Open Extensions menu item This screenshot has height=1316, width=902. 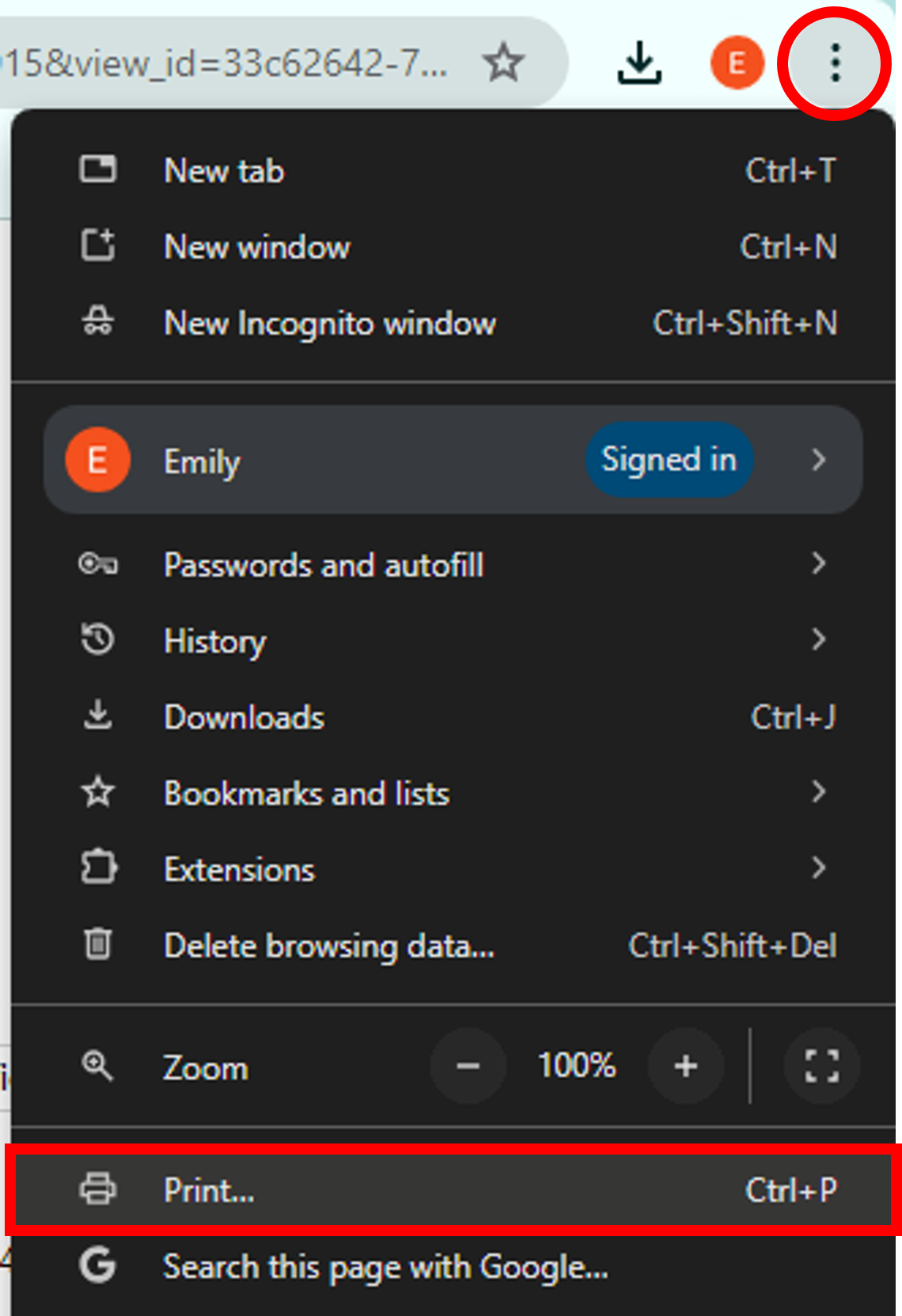[239, 870]
